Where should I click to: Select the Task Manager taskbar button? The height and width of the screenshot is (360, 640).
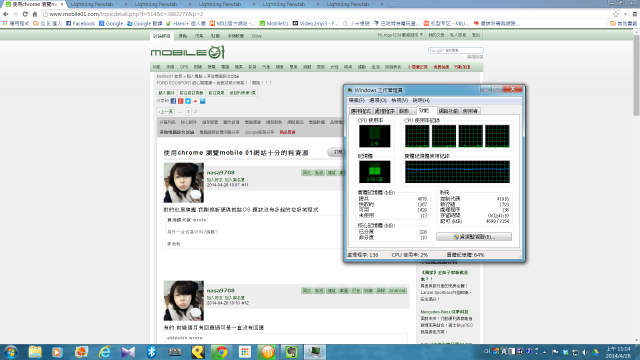pyautogui.click(x=315, y=352)
